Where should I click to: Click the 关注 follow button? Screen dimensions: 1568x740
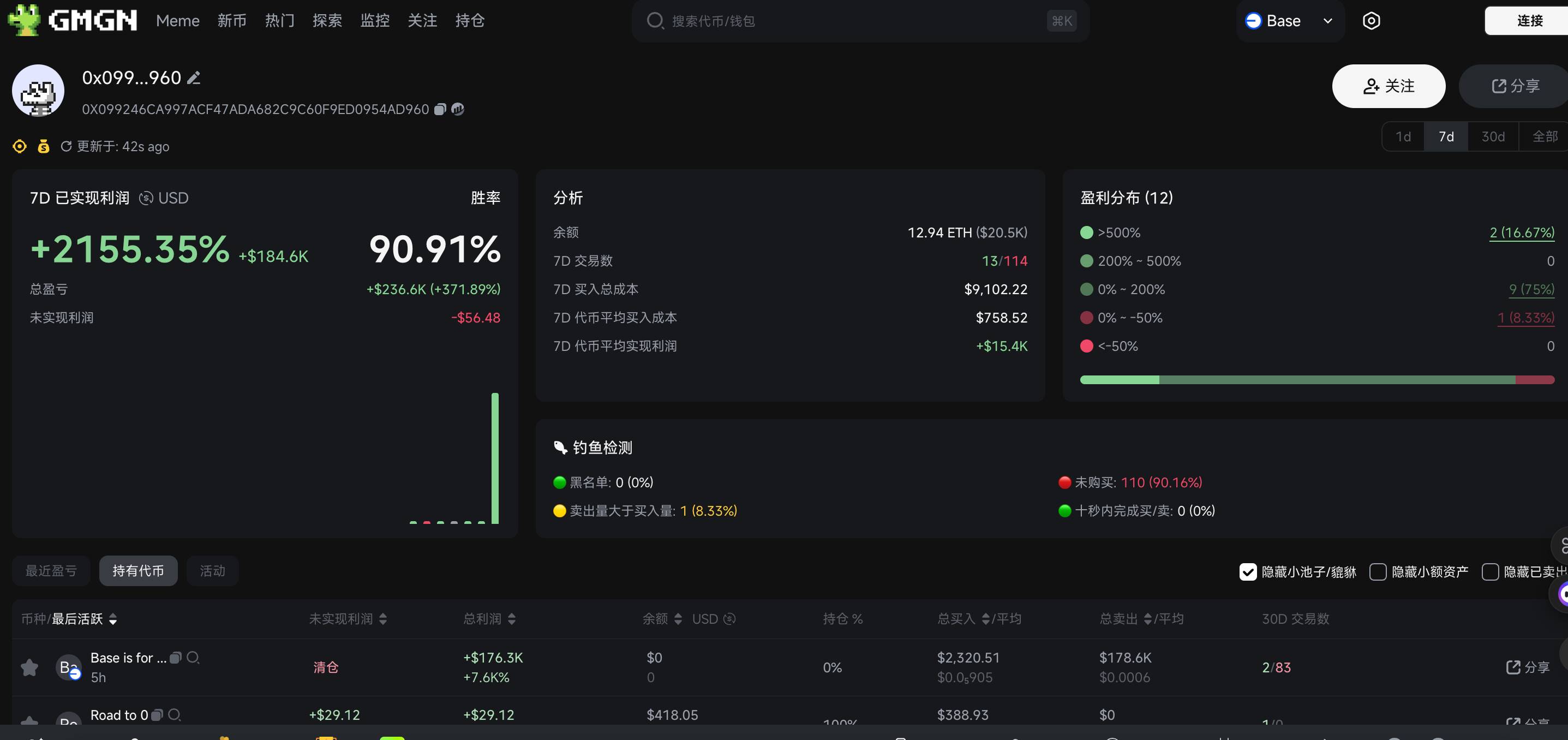pos(1389,86)
